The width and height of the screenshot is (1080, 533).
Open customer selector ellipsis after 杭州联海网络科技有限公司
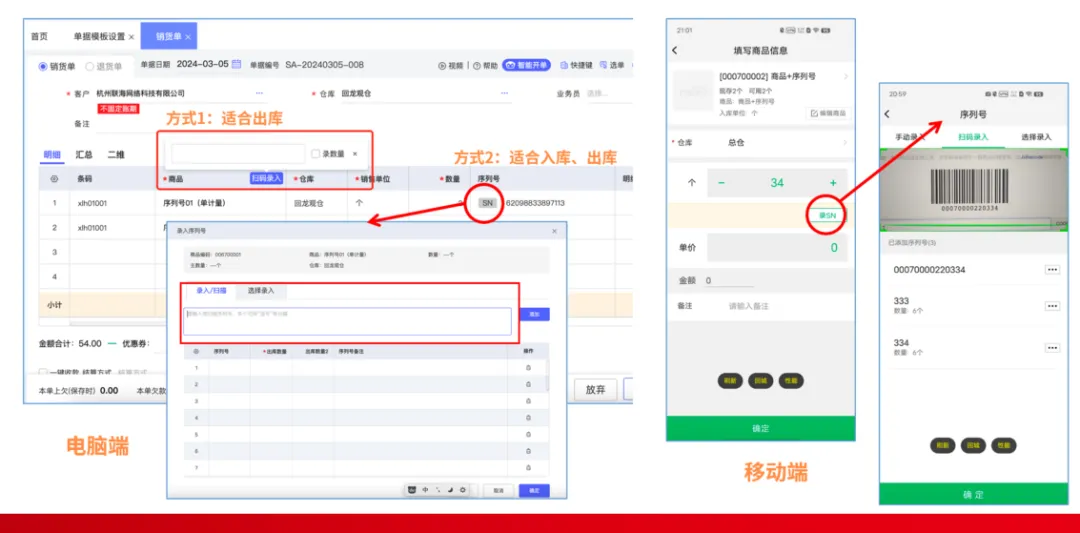click(259, 93)
